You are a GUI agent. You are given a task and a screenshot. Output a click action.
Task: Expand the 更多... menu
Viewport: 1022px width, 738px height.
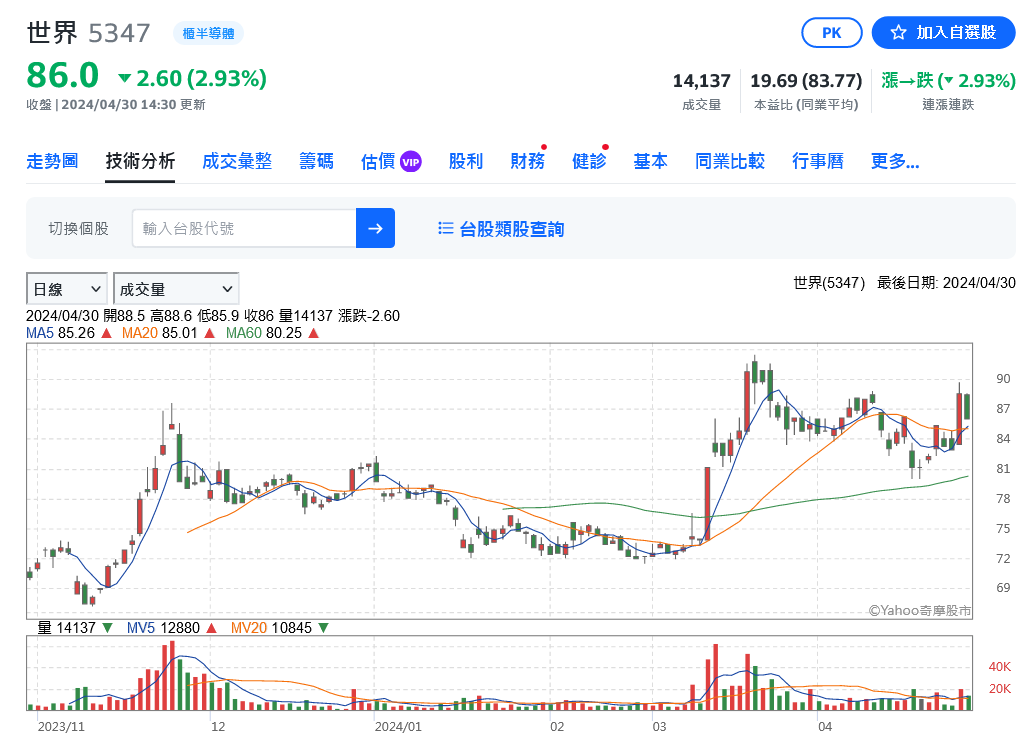(895, 161)
